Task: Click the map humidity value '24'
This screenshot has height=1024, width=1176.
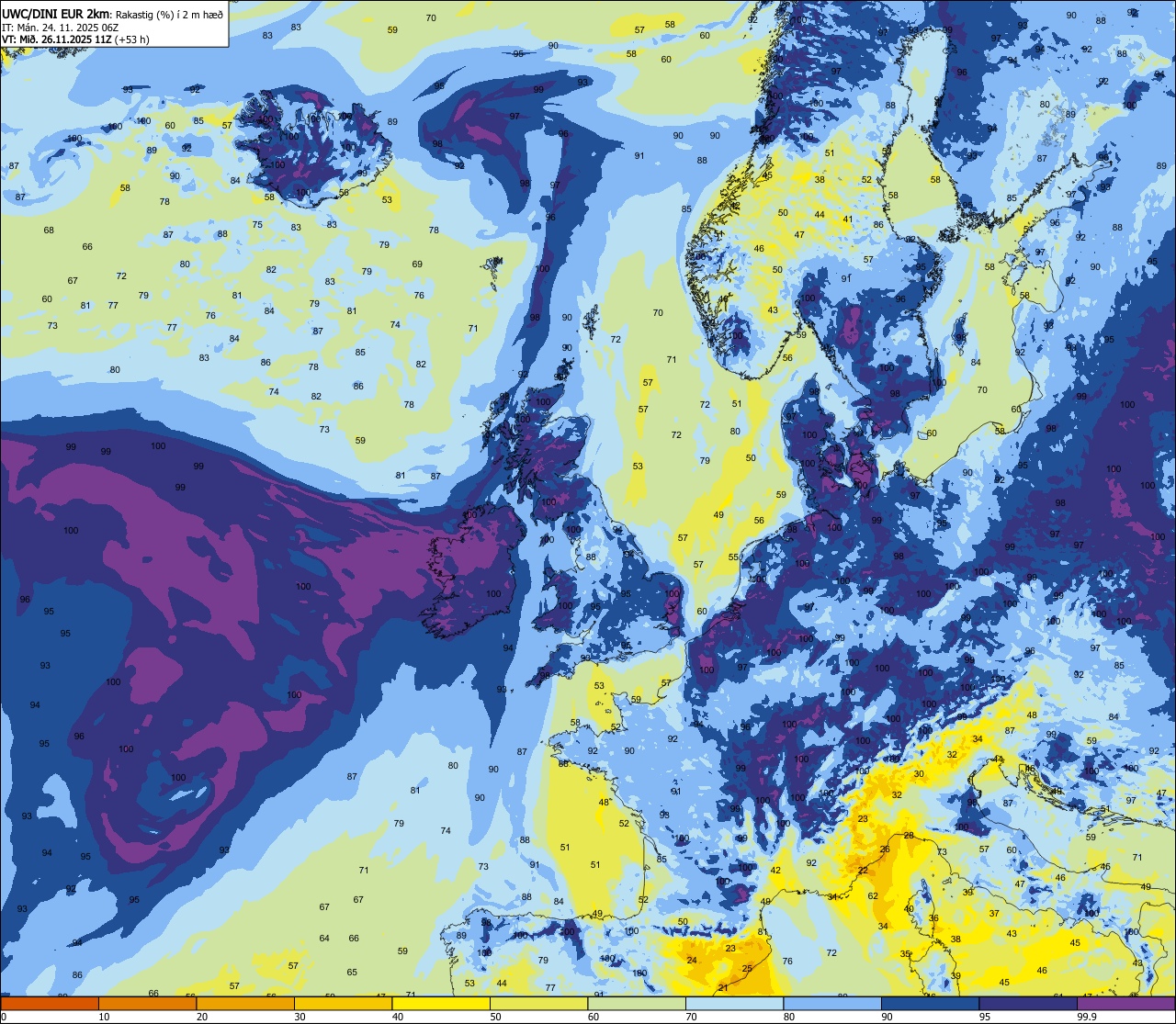Action: click(692, 961)
